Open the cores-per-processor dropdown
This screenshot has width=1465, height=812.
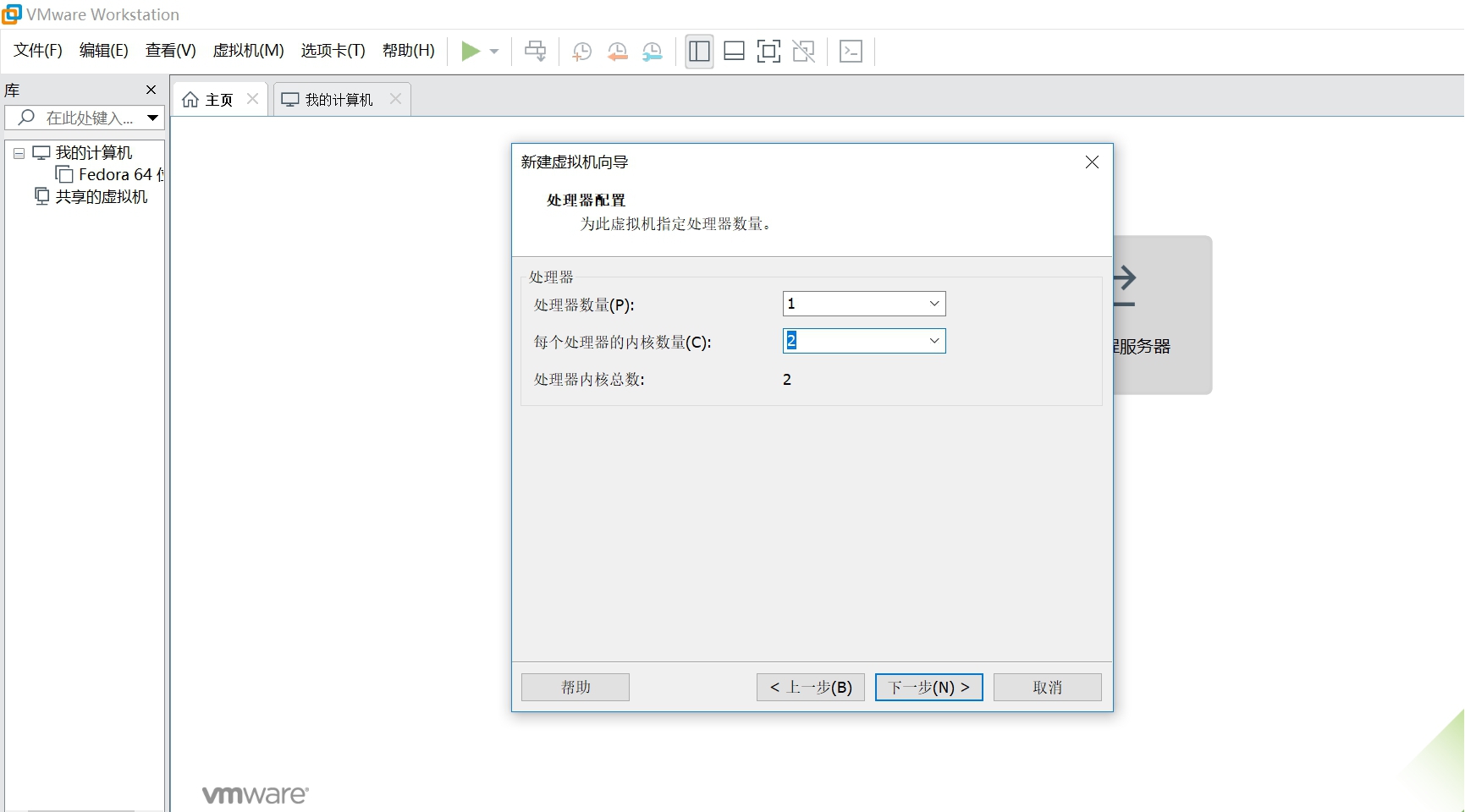coord(934,340)
